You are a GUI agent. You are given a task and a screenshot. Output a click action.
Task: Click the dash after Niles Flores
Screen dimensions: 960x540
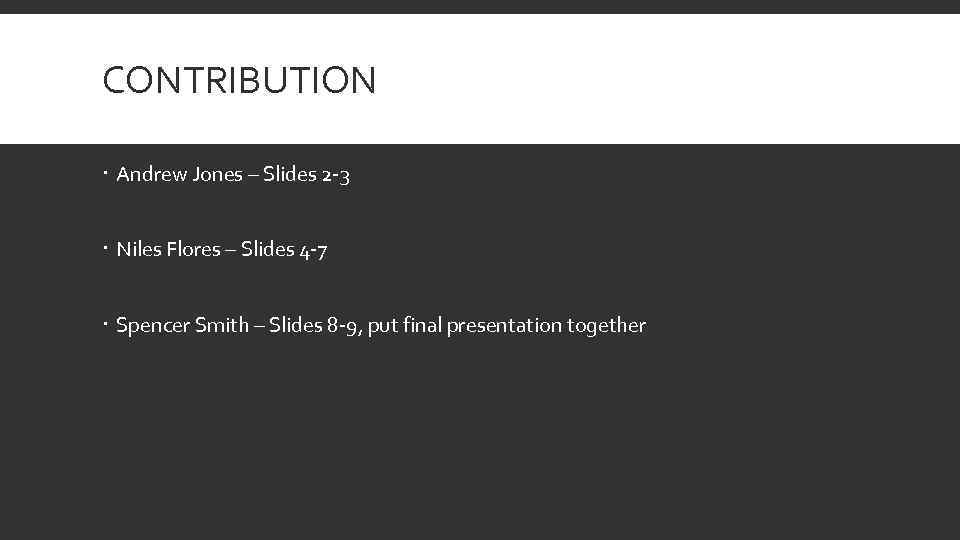tap(230, 251)
